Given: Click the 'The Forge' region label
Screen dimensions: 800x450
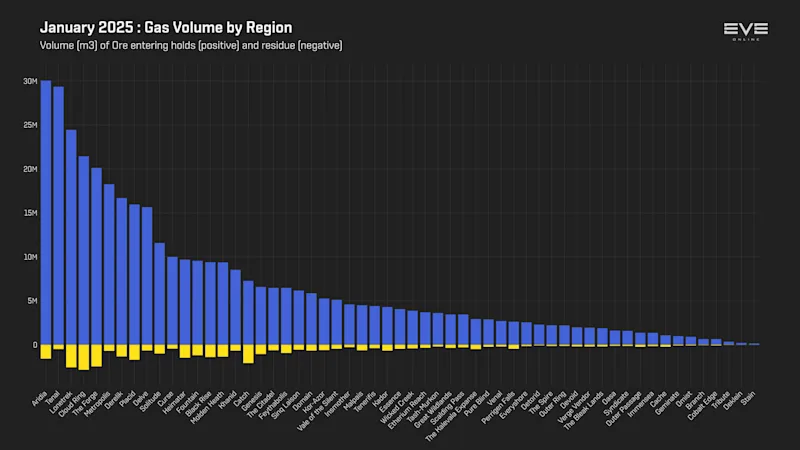Looking at the screenshot, I should (x=86, y=403).
